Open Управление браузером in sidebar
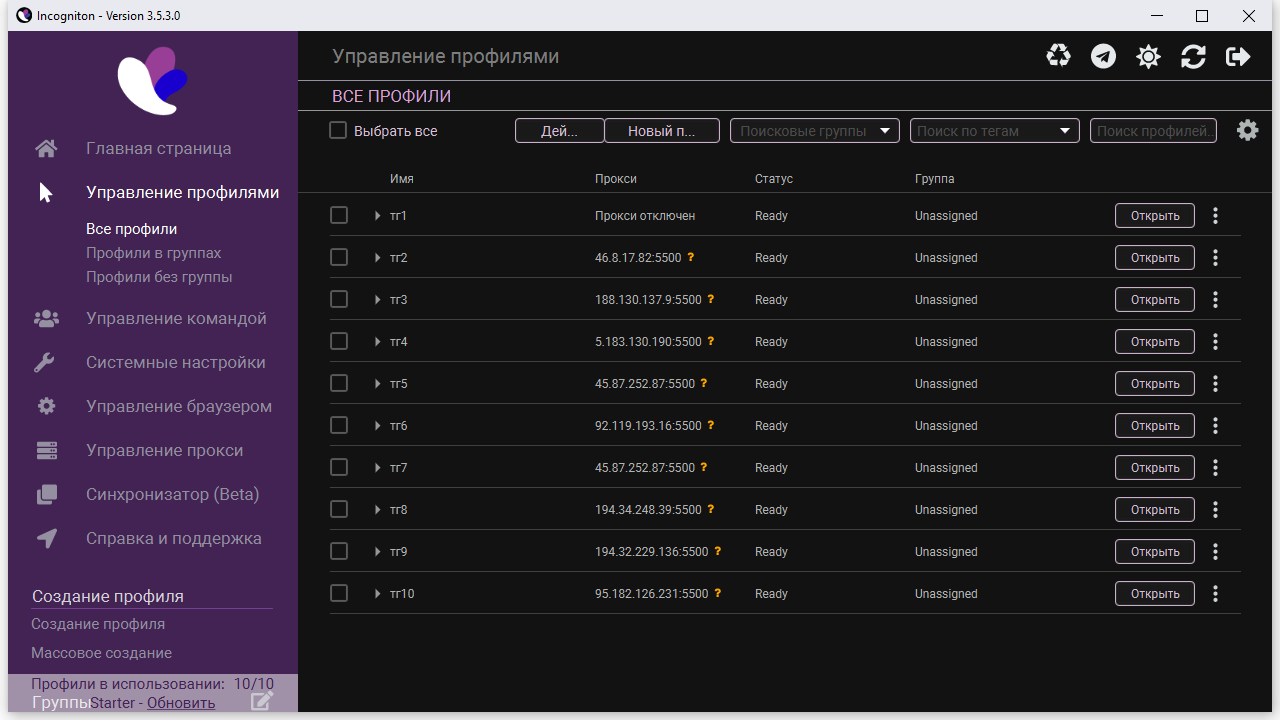This screenshot has height=720, width=1280. point(179,406)
